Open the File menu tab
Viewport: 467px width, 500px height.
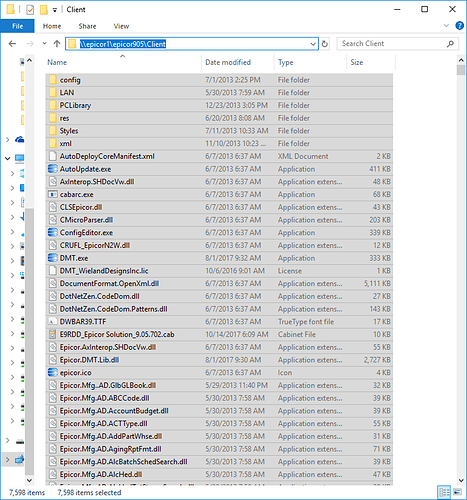pyautogui.click(x=17, y=26)
